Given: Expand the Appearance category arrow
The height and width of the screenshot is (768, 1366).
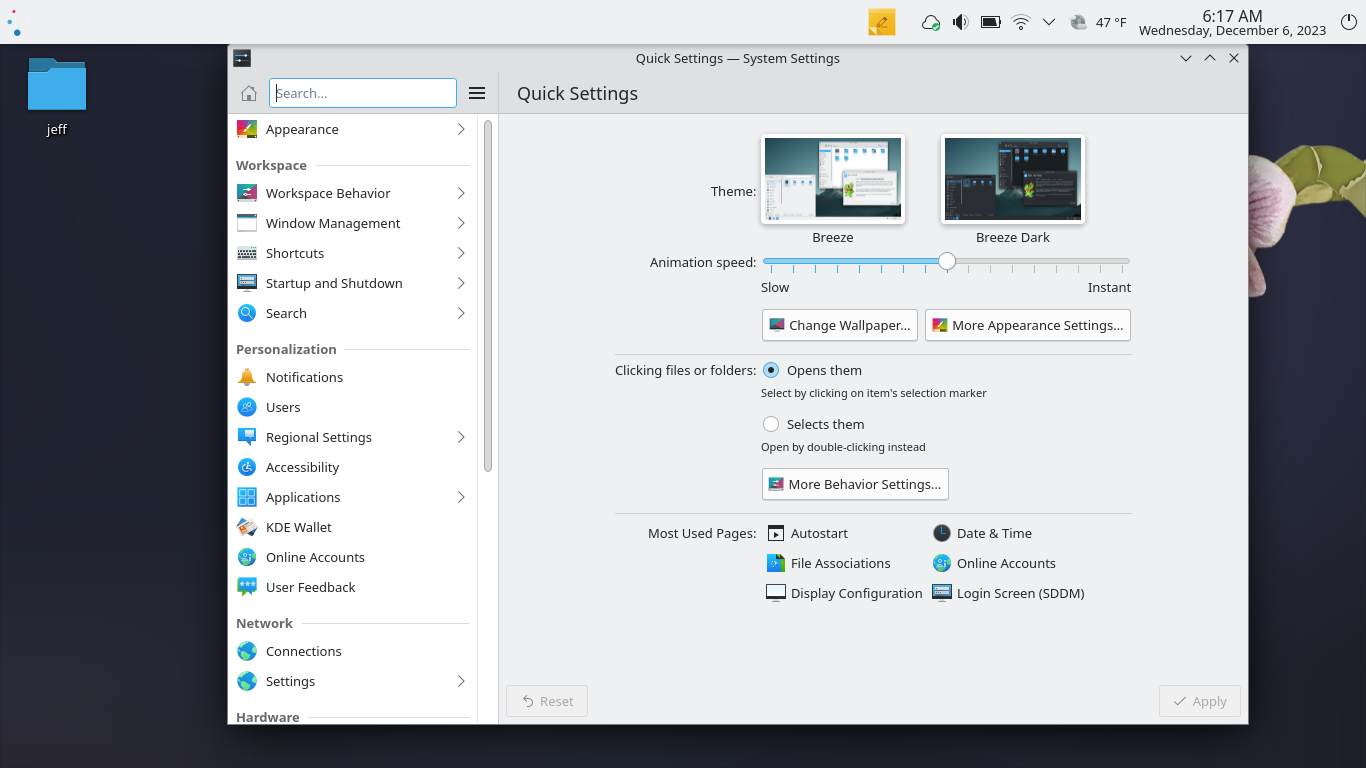Looking at the screenshot, I should pyautogui.click(x=461, y=129).
